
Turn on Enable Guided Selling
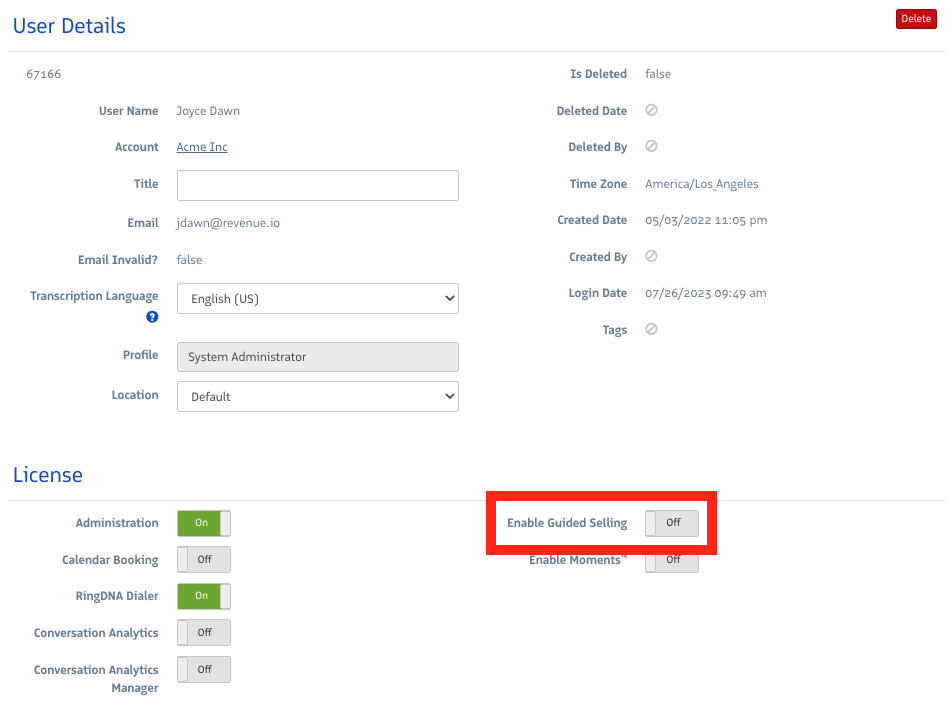pos(671,522)
